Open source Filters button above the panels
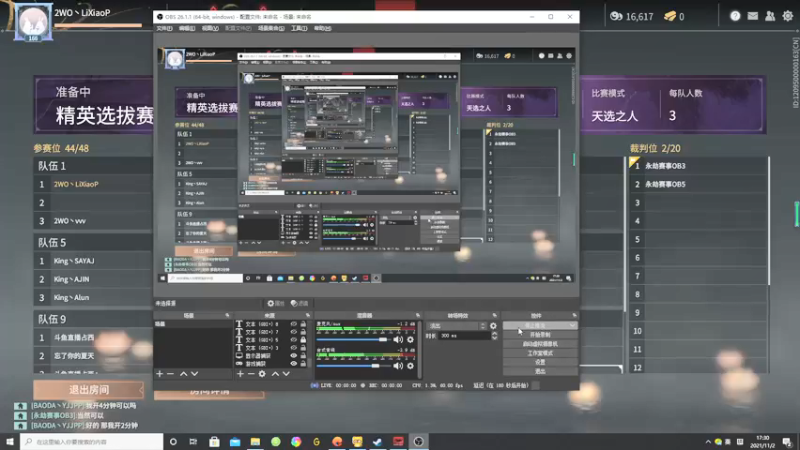This screenshot has height=450, width=800. click(300, 304)
